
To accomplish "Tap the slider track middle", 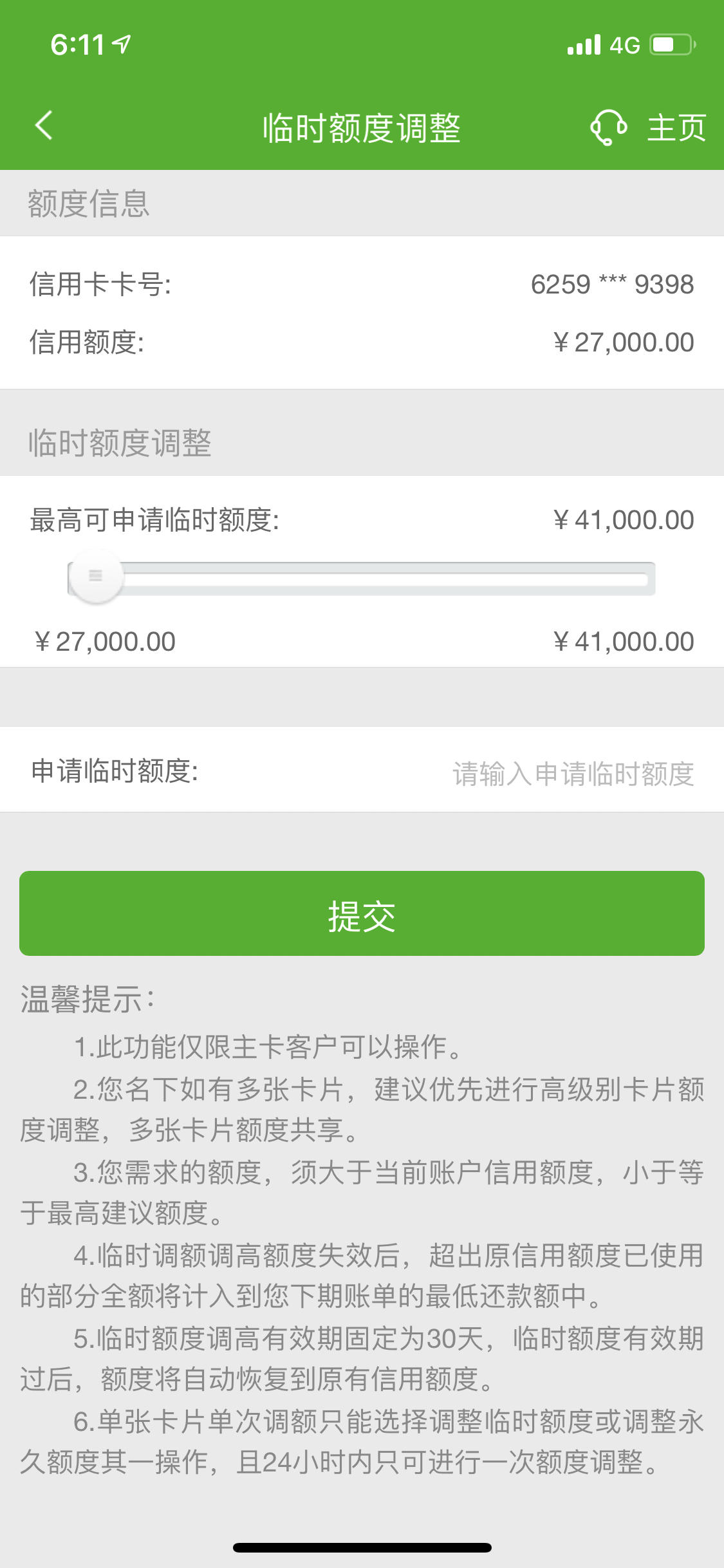I will pos(362,579).
